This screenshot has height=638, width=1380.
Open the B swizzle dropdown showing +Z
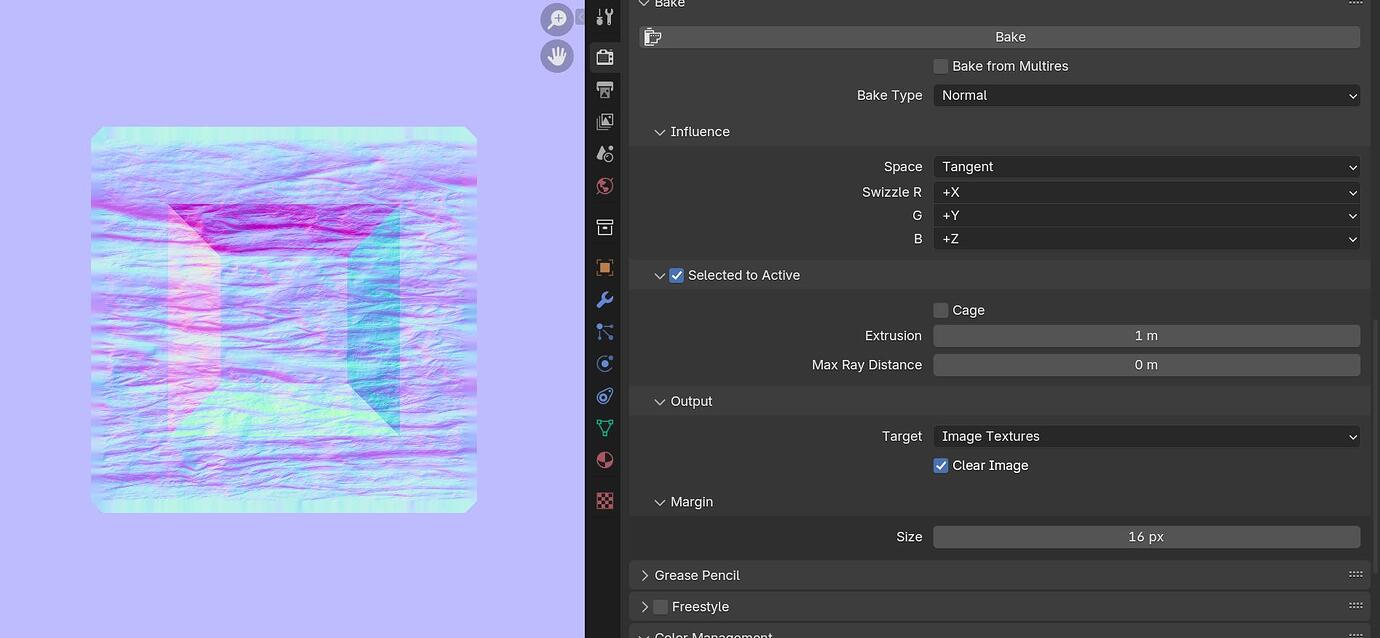click(x=1146, y=239)
